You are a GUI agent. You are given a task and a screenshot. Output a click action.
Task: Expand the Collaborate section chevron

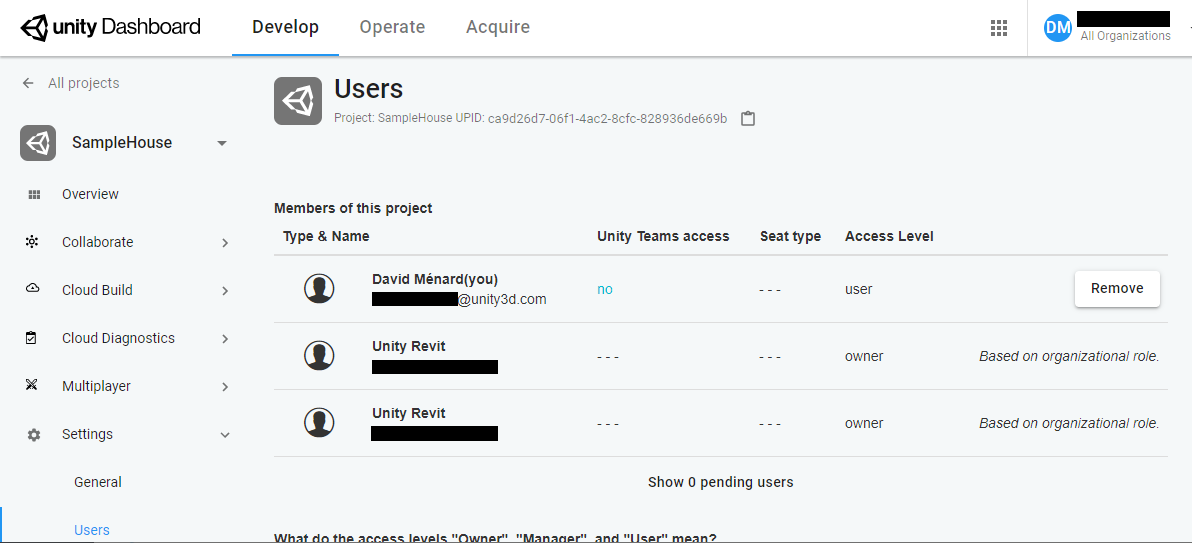pos(225,243)
